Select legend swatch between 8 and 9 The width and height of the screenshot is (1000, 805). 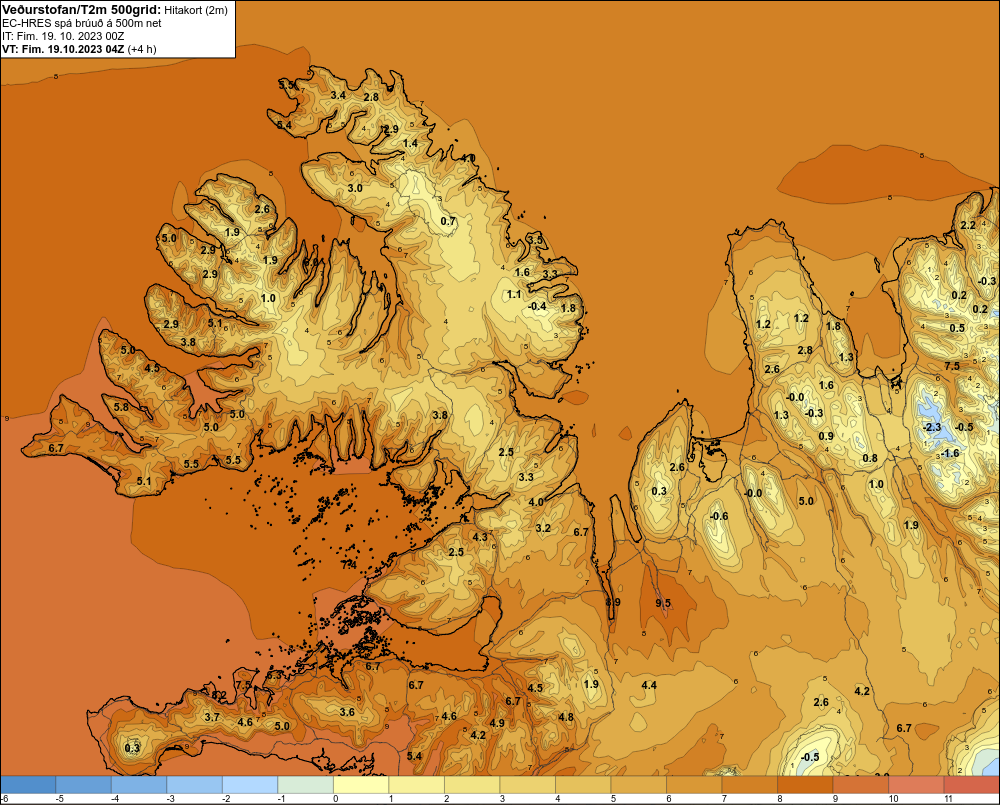click(805, 785)
